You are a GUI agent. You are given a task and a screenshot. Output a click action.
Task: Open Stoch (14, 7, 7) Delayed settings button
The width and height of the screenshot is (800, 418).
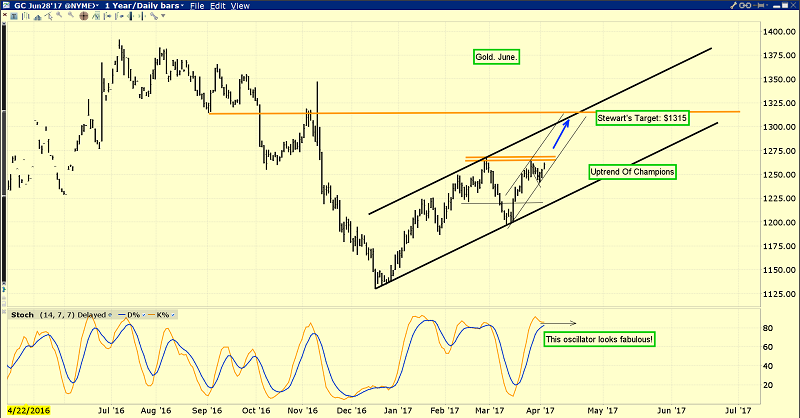[x=110, y=315]
